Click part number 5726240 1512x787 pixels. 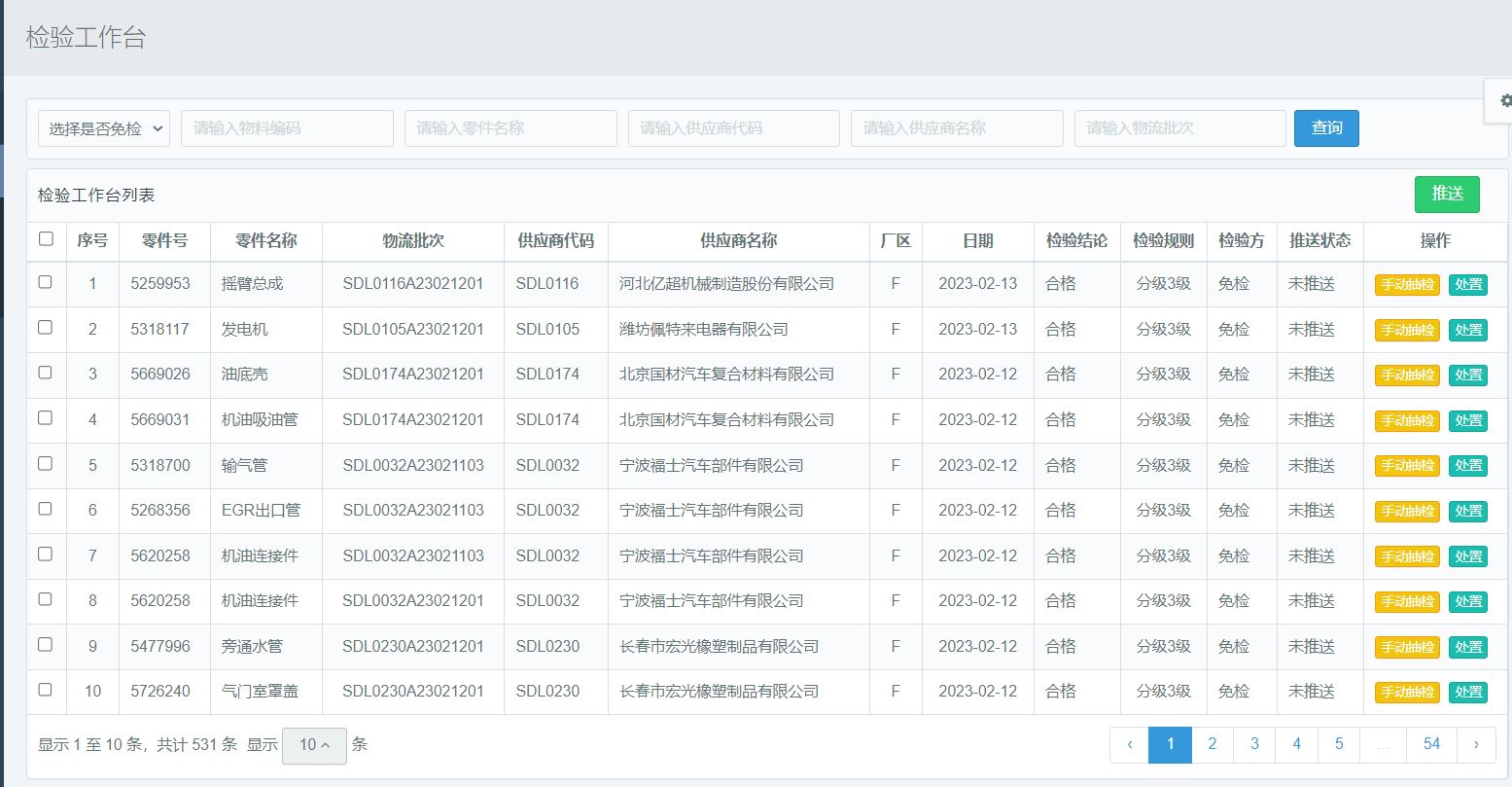(160, 691)
